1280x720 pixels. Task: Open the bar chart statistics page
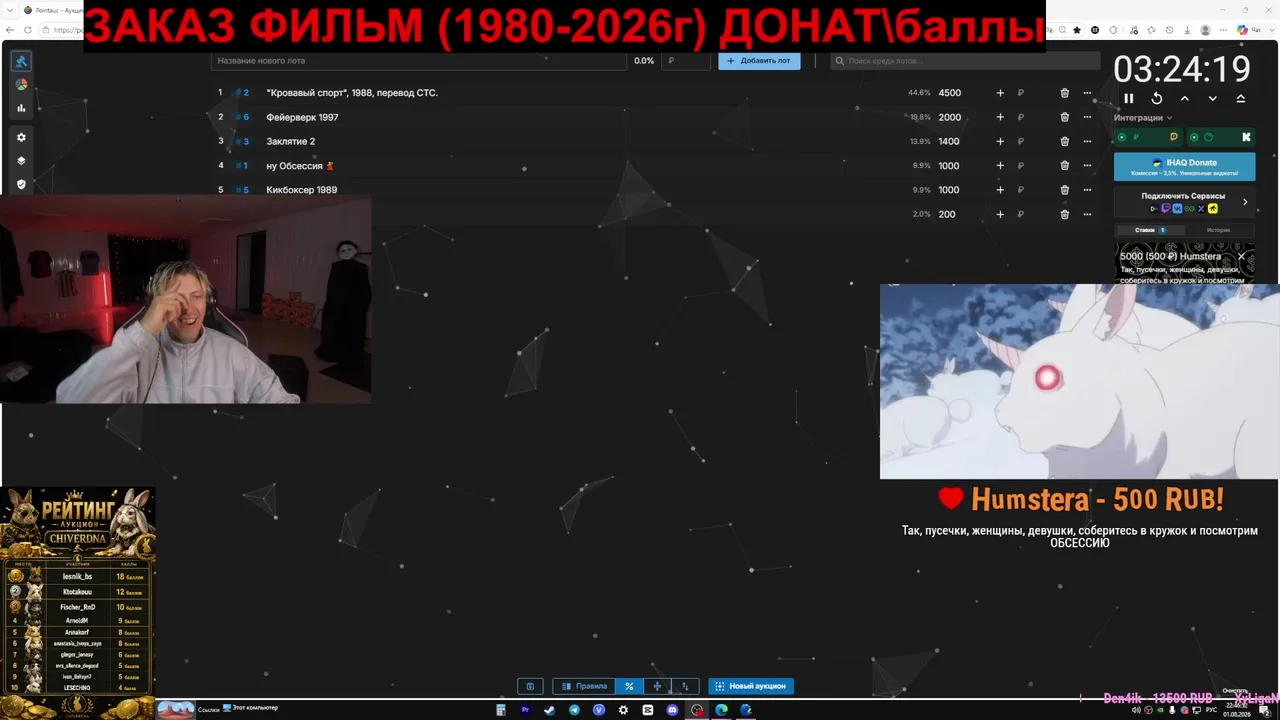21,108
